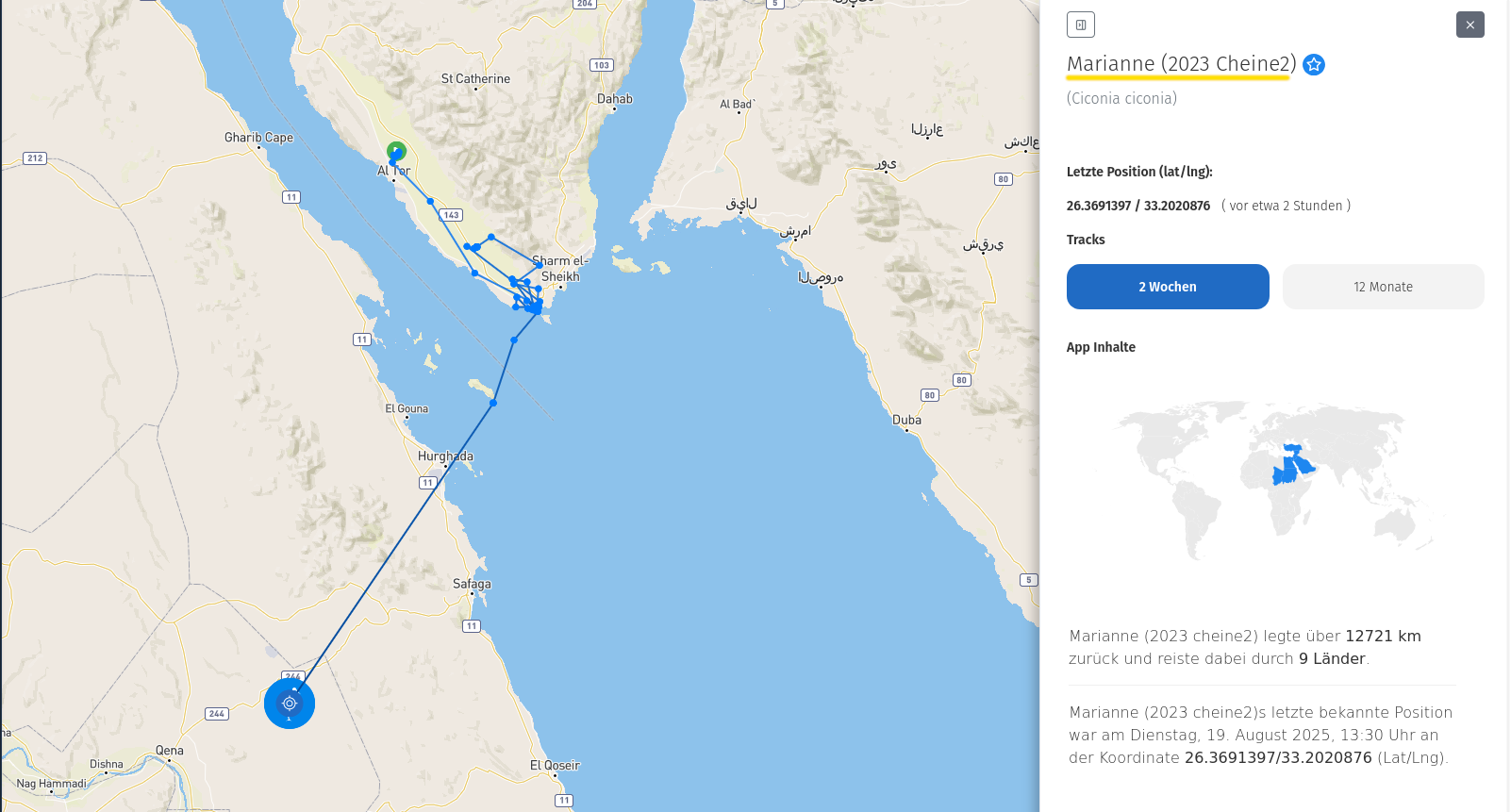Click the route 143 road shield
Image resolution: width=1511 pixels, height=812 pixels.
[452, 215]
